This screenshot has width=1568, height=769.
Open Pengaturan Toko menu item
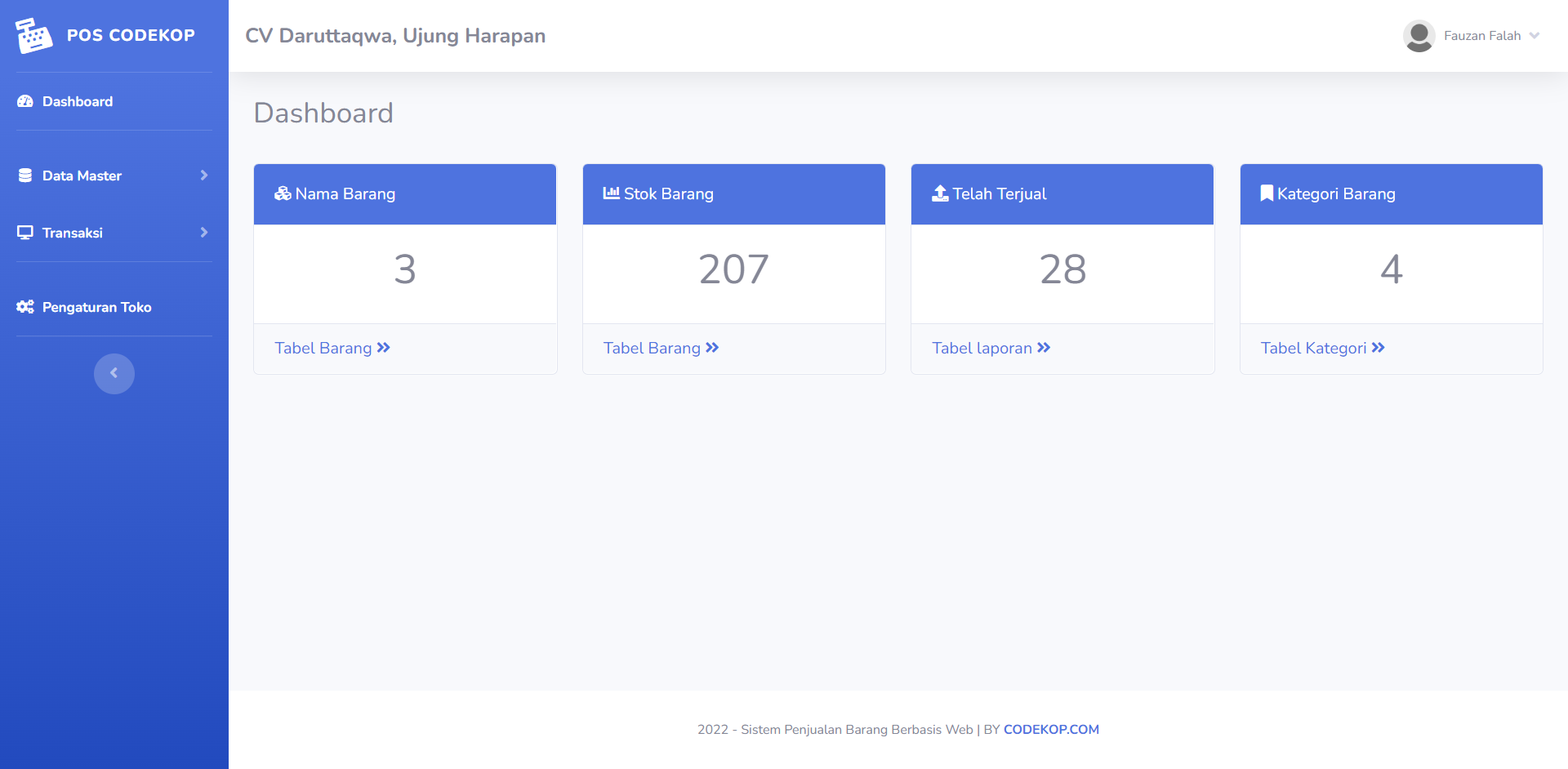(96, 307)
